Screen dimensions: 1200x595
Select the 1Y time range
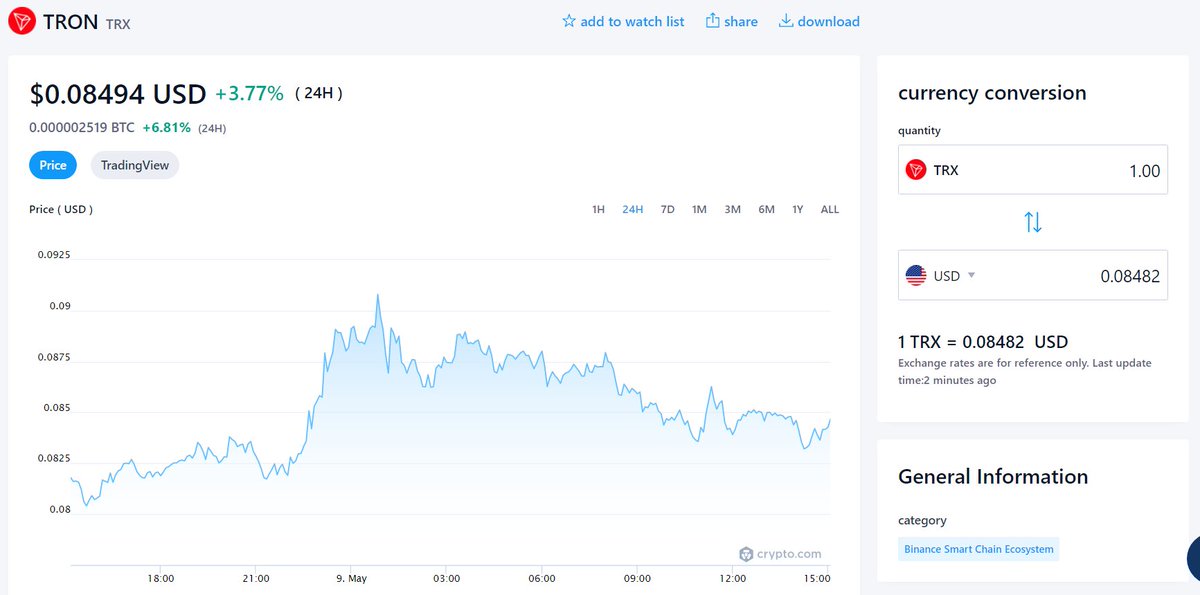[797, 209]
